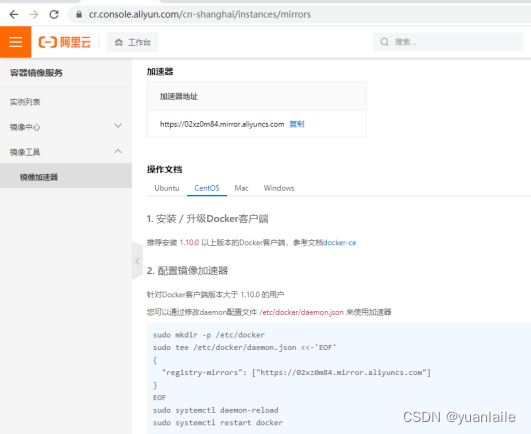Viewport: 531px width, 434px height.
Task: Click the browser back arrow
Action: click(14, 14)
